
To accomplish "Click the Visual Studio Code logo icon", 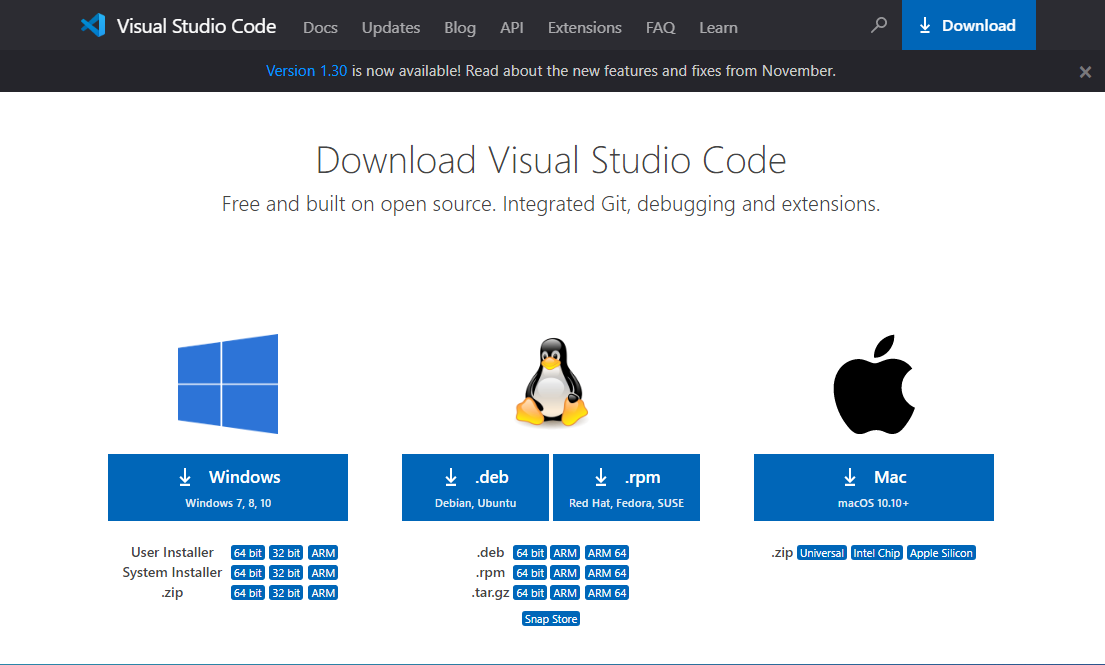I will (x=93, y=26).
